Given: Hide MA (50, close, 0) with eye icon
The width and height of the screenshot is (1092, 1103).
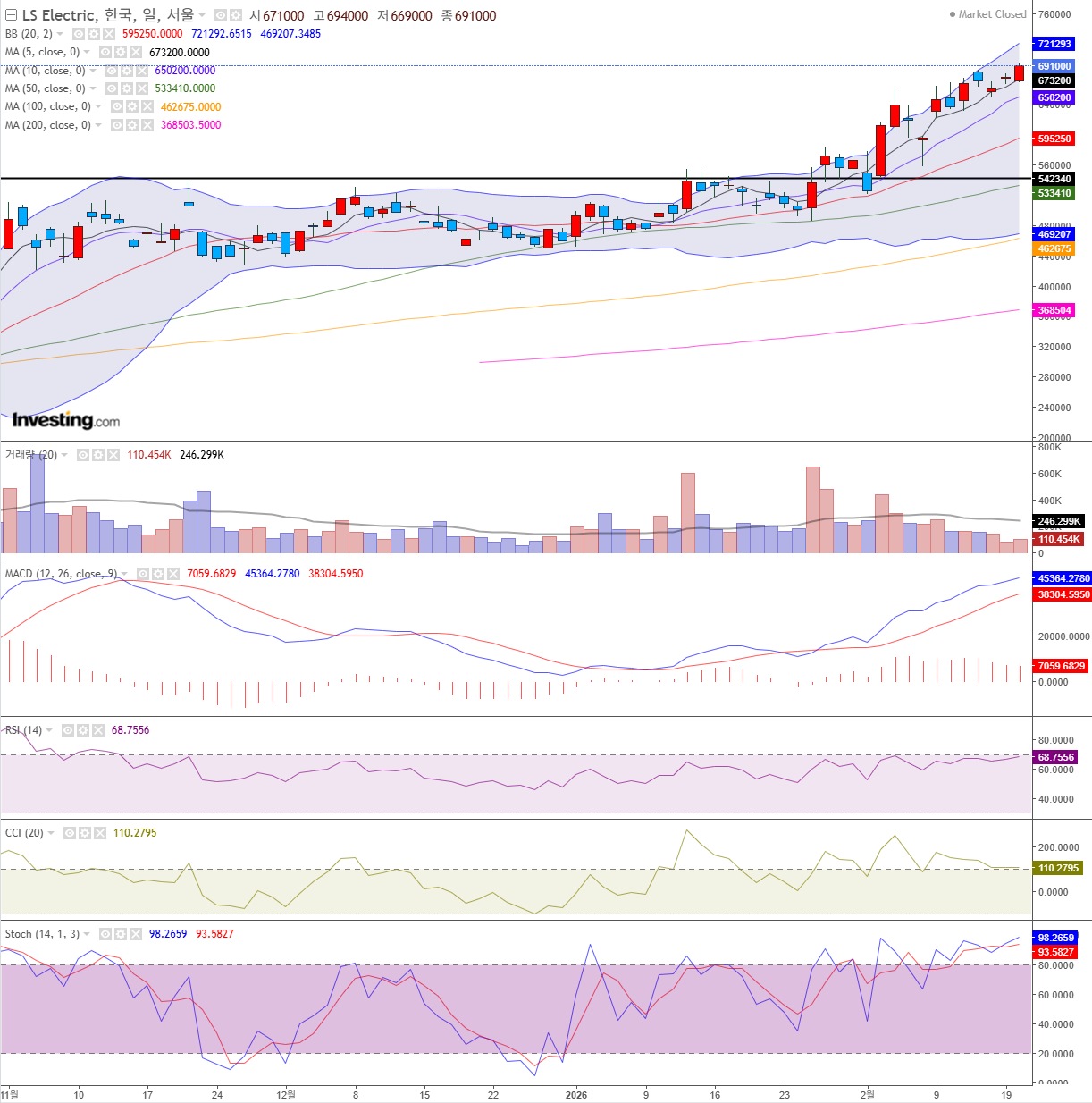Looking at the screenshot, I should point(112,88).
